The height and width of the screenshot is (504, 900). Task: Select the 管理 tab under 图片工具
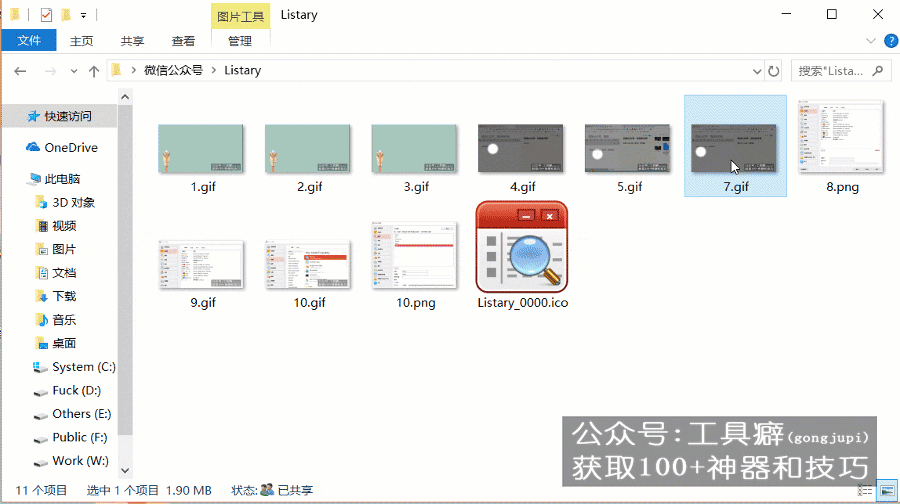240,41
